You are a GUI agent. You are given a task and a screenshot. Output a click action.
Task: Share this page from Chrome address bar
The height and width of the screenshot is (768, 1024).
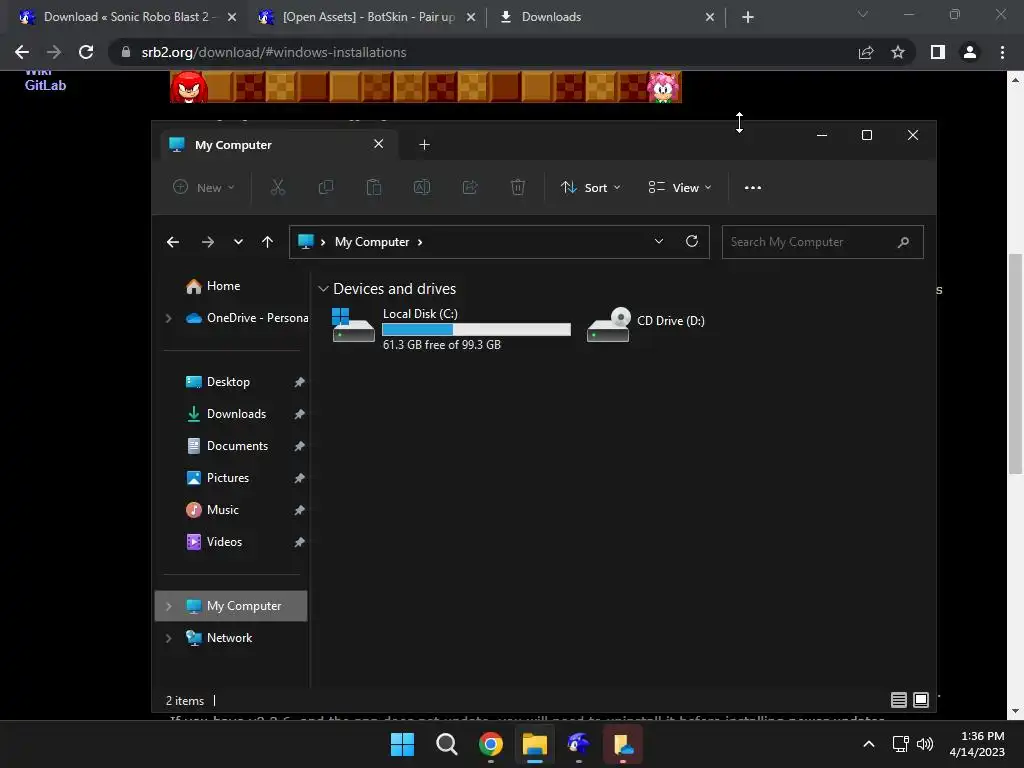tap(866, 52)
